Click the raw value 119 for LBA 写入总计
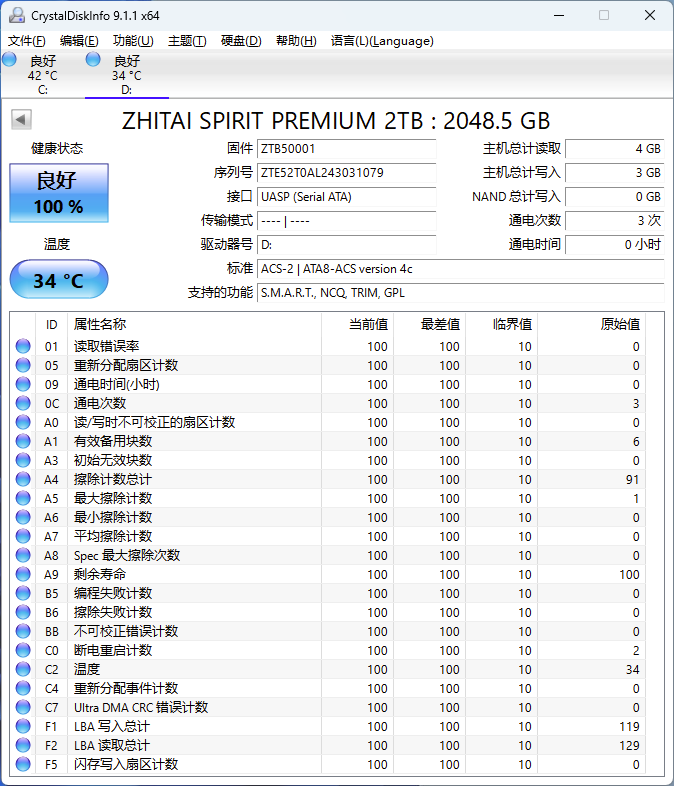Screen dimensions: 674x786 (629, 726)
